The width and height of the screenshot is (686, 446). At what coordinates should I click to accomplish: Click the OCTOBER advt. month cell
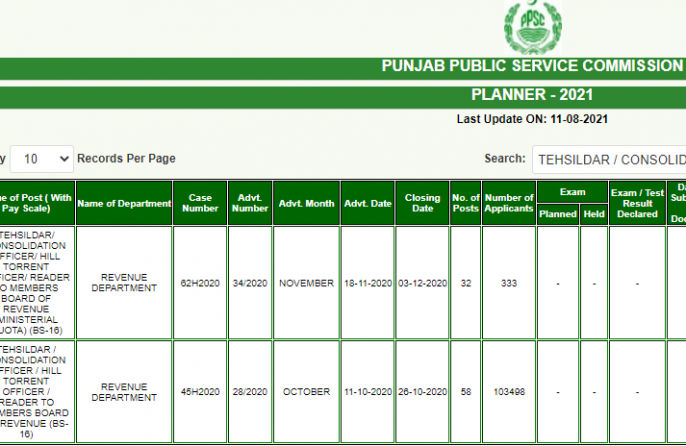click(306, 392)
